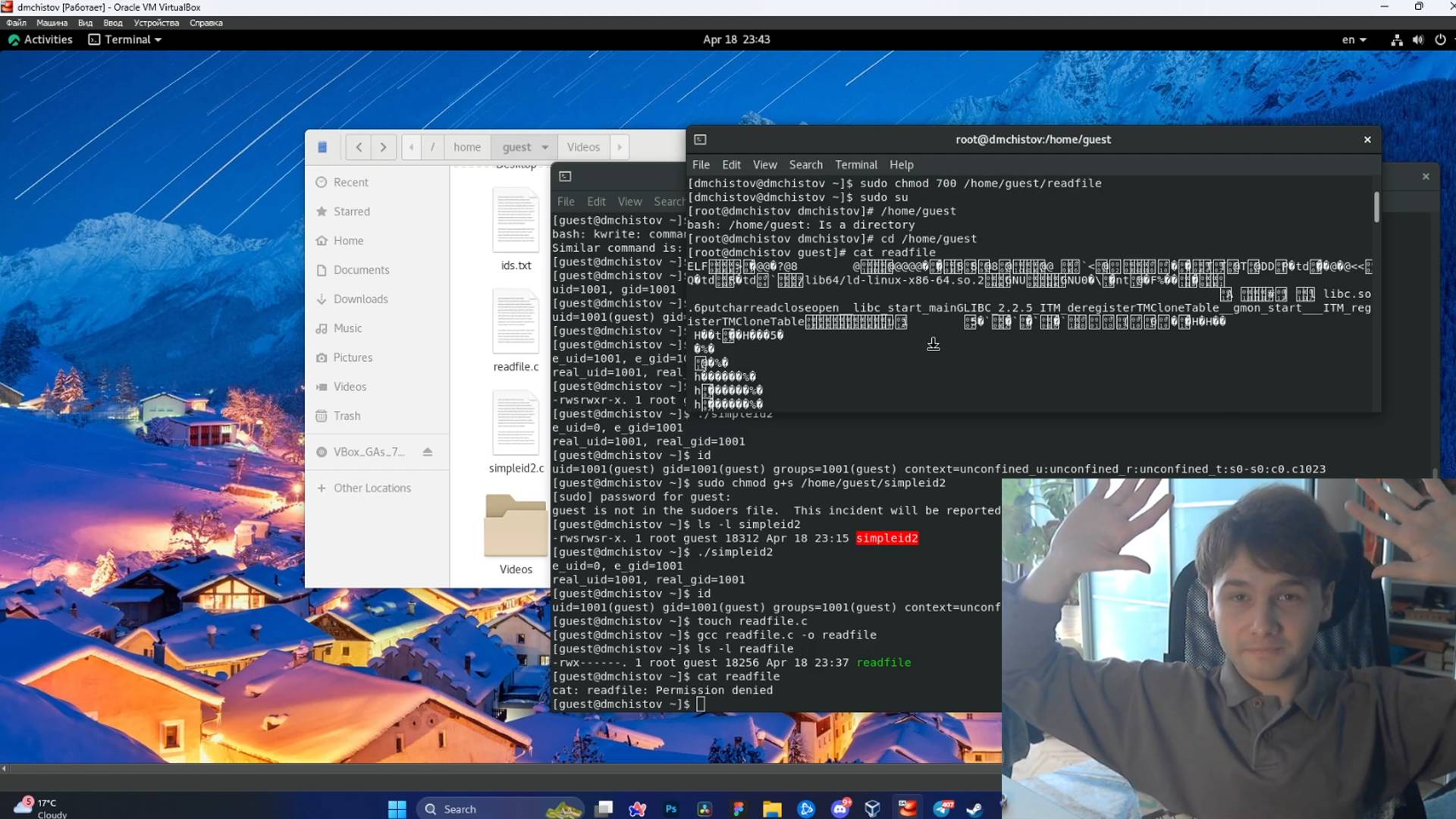Open the Windows Start menu
This screenshot has height=819, width=1456.
(x=397, y=808)
